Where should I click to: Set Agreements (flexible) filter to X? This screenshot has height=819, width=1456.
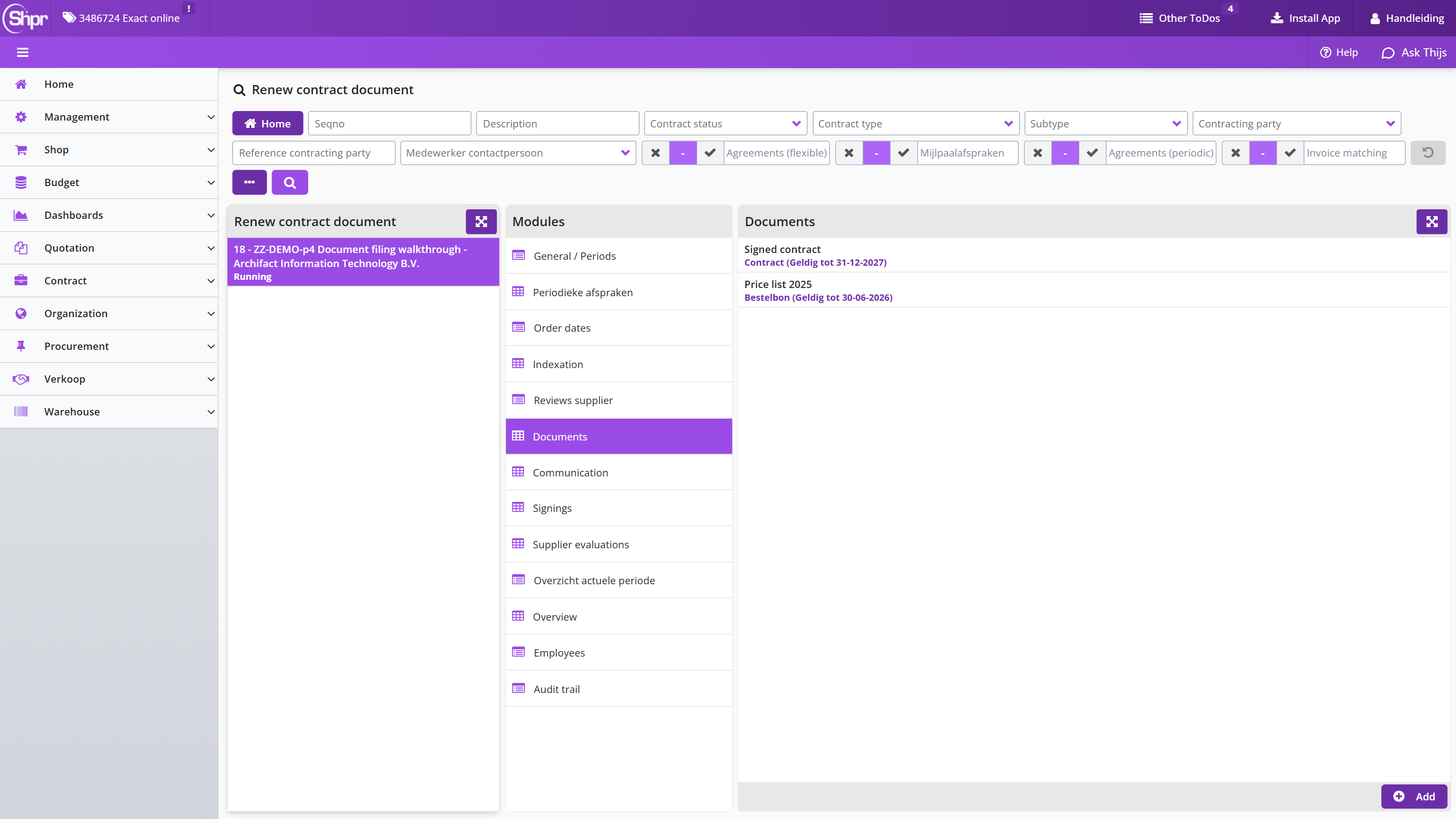click(x=656, y=153)
